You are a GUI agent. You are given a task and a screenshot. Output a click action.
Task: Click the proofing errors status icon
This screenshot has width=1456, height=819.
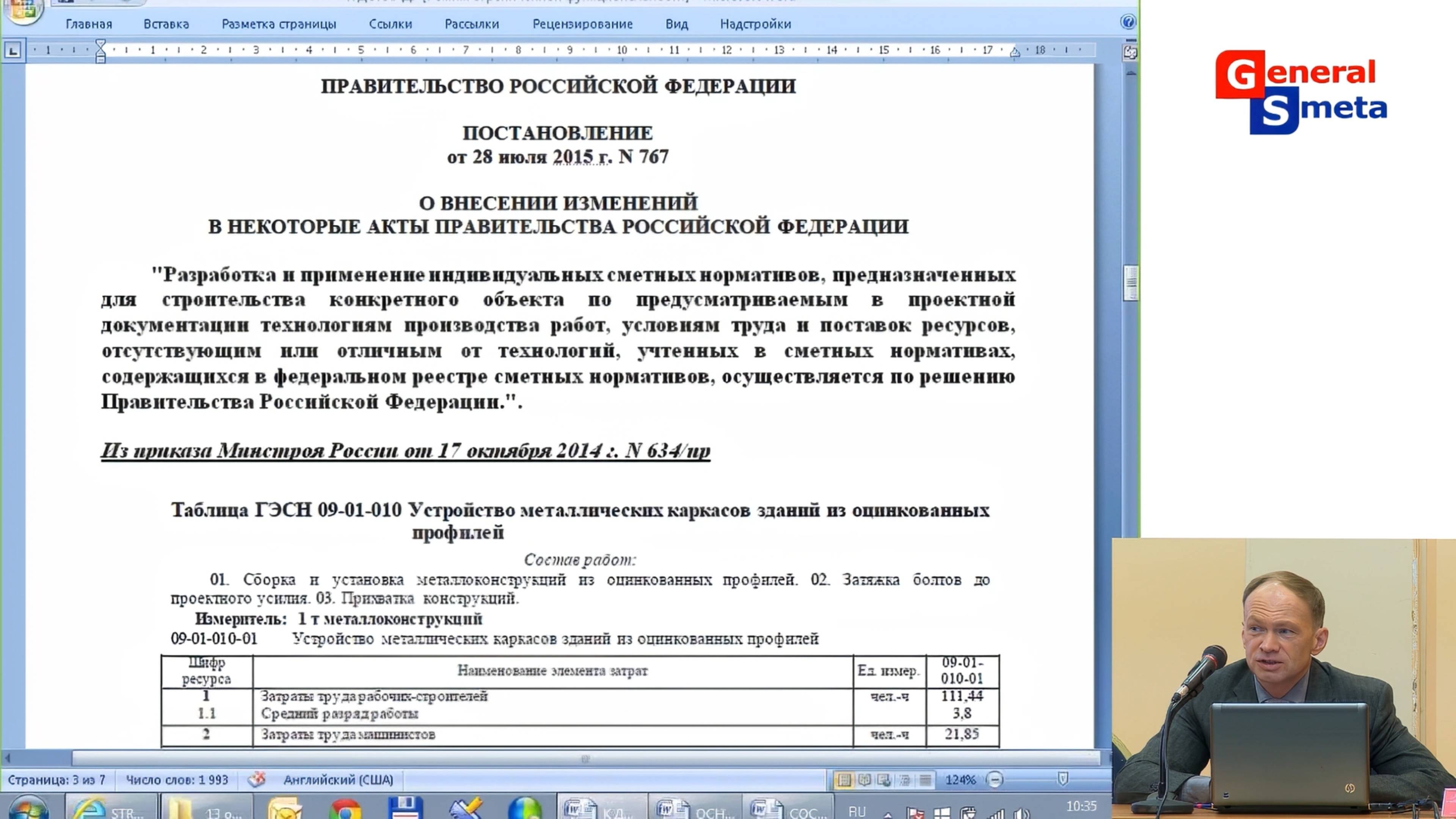click(x=257, y=780)
